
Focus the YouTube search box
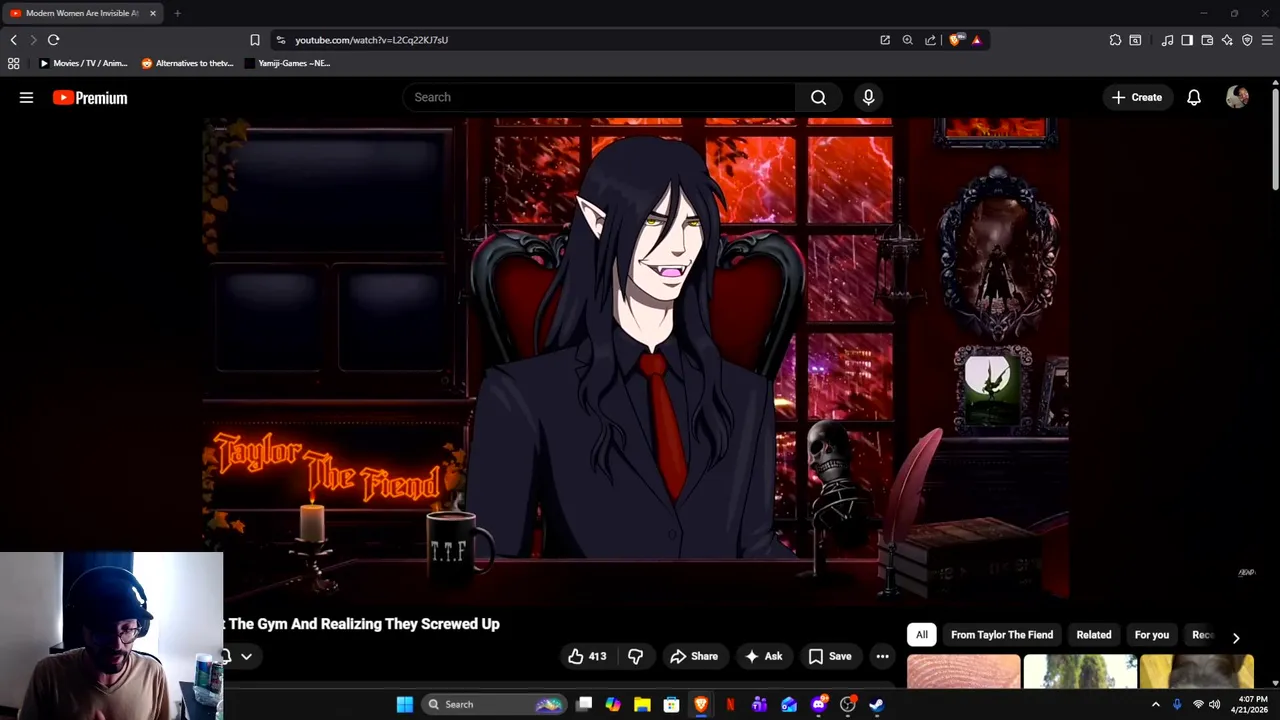pyautogui.click(x=599, y=97)
